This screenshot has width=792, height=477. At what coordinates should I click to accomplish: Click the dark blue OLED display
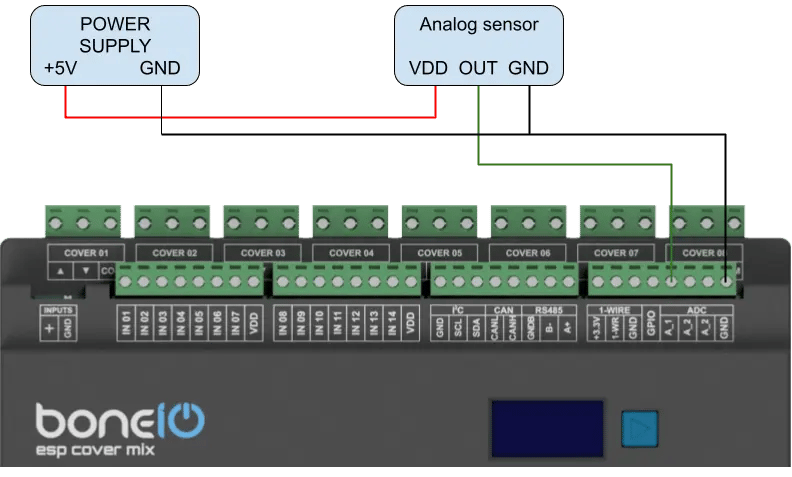point(546,428)
